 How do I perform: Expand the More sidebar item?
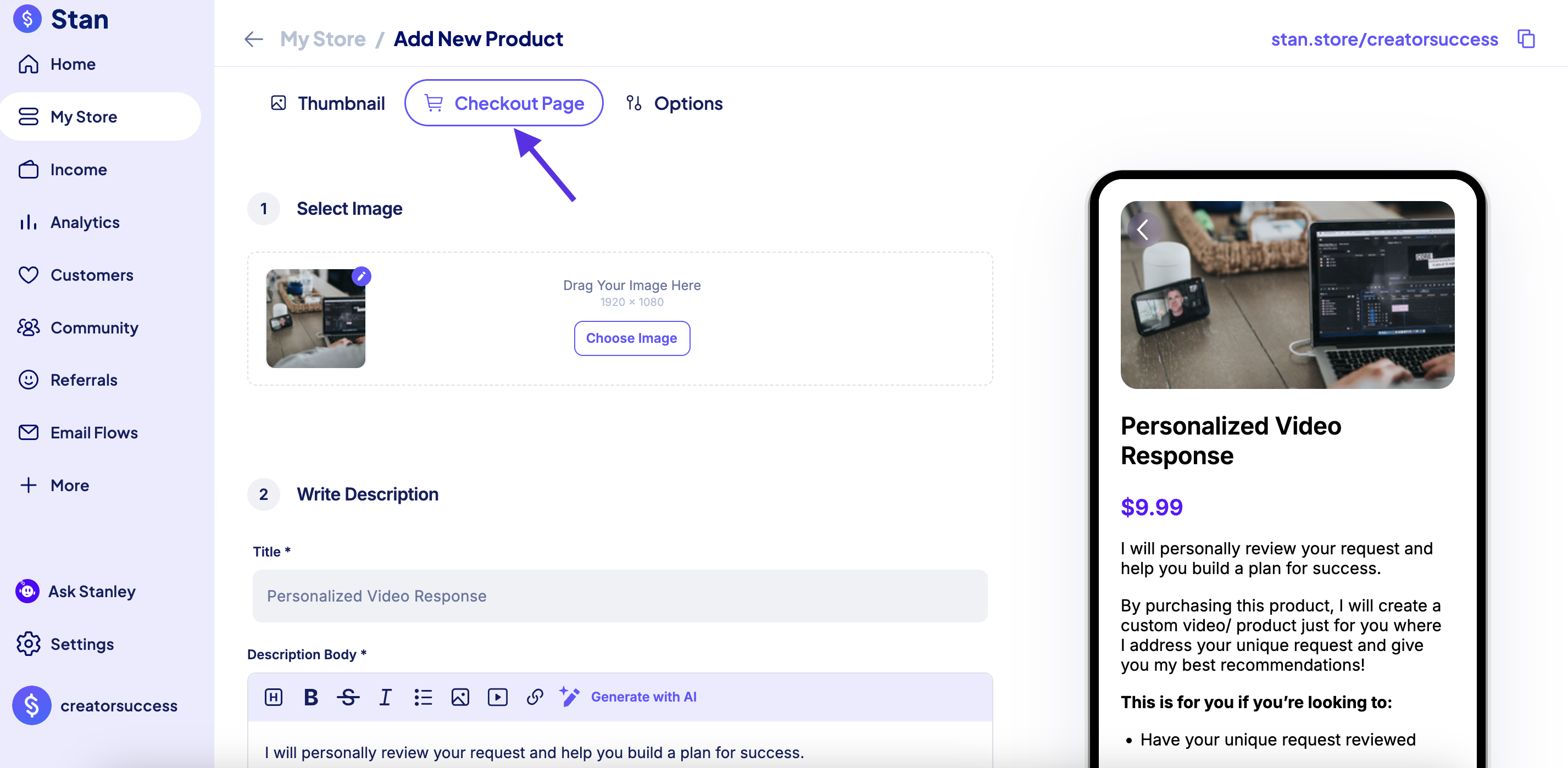tap(69, 485)
